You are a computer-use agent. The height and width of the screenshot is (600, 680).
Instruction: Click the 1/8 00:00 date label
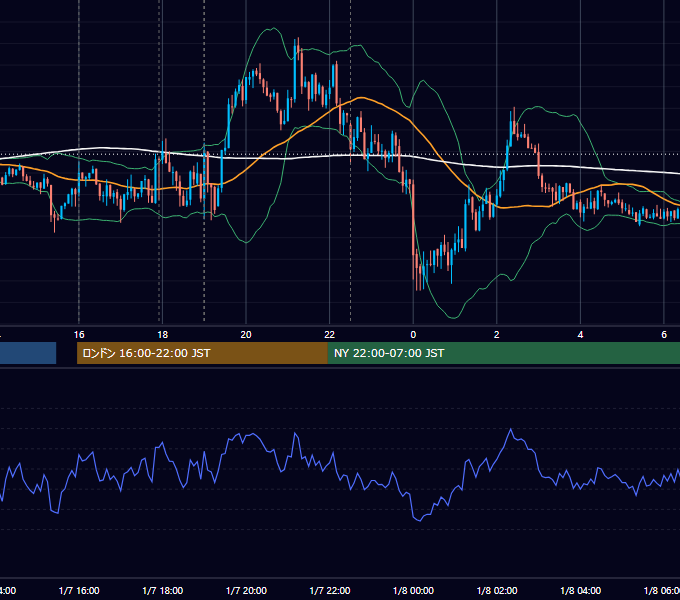click(x=413, y=591)
